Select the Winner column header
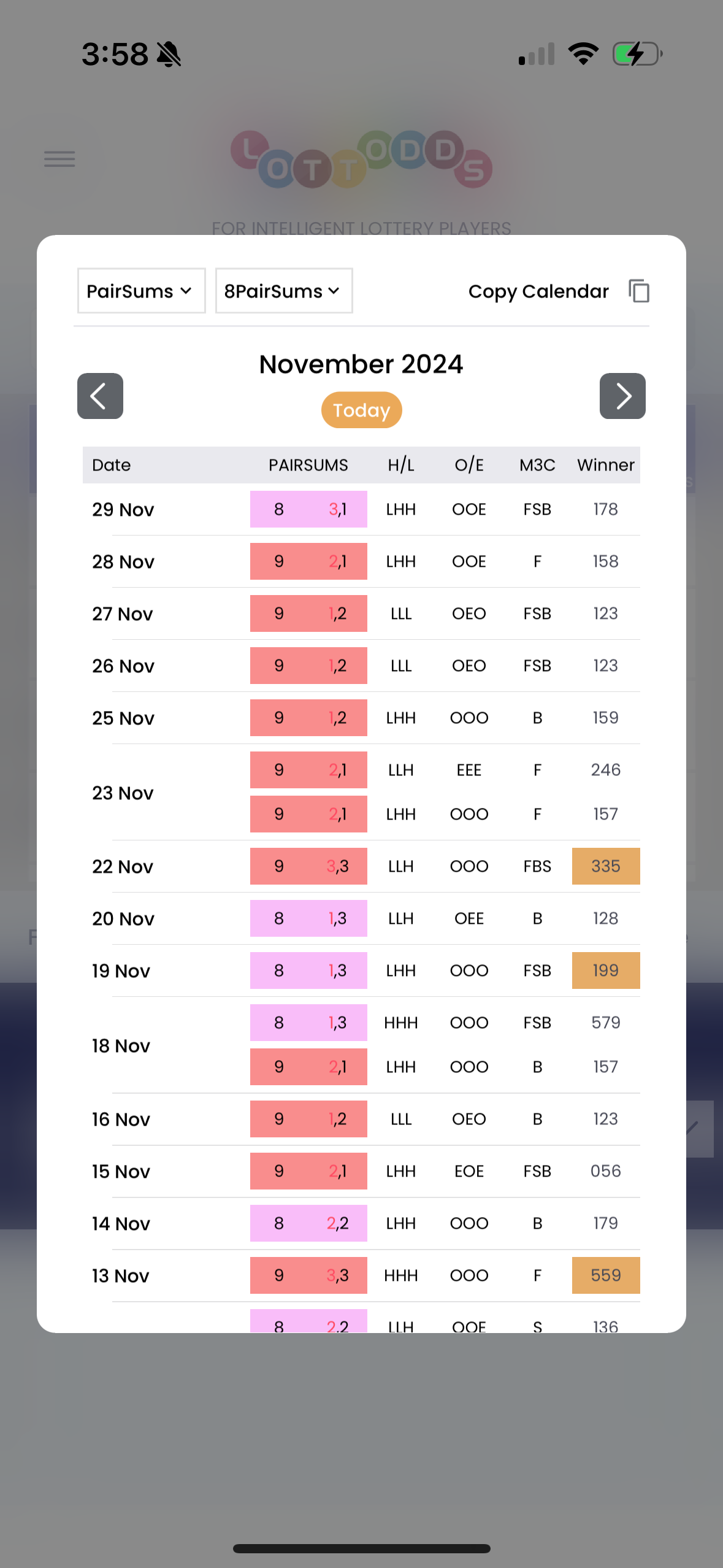 pyautogui.click(x=605, y=465)
